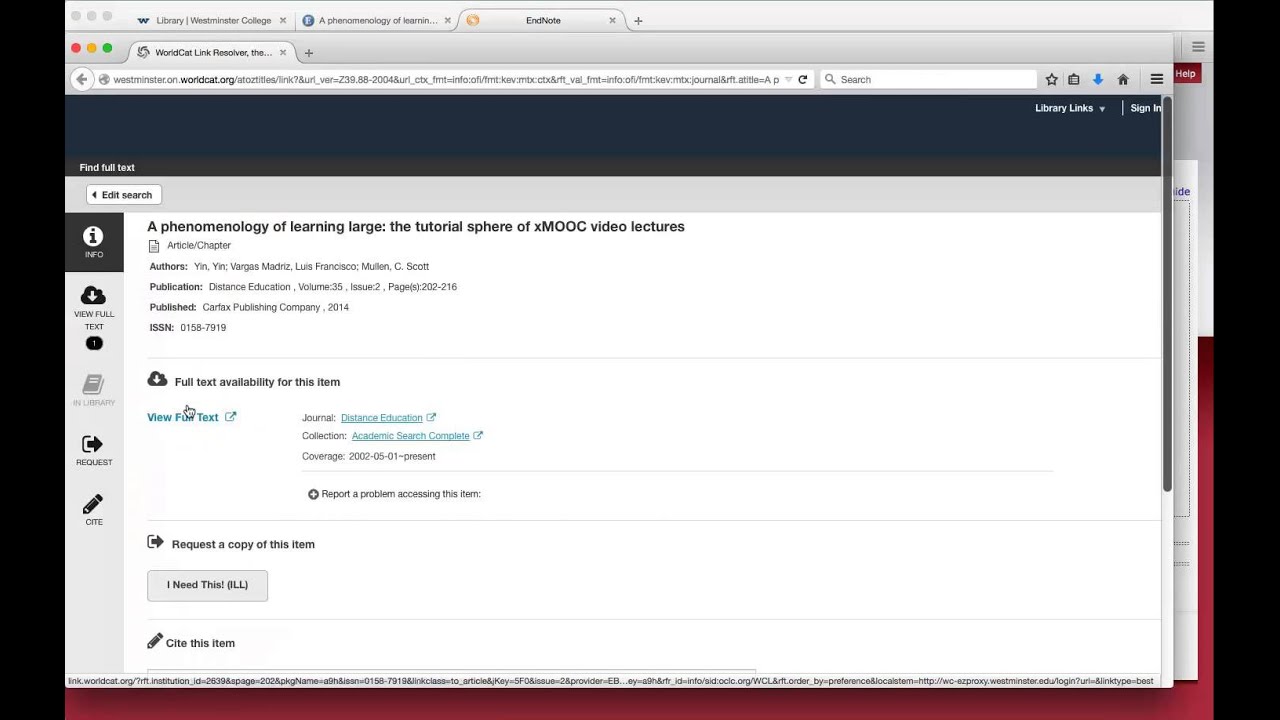Close the A phenomenology of learning tab

(447, 20)
